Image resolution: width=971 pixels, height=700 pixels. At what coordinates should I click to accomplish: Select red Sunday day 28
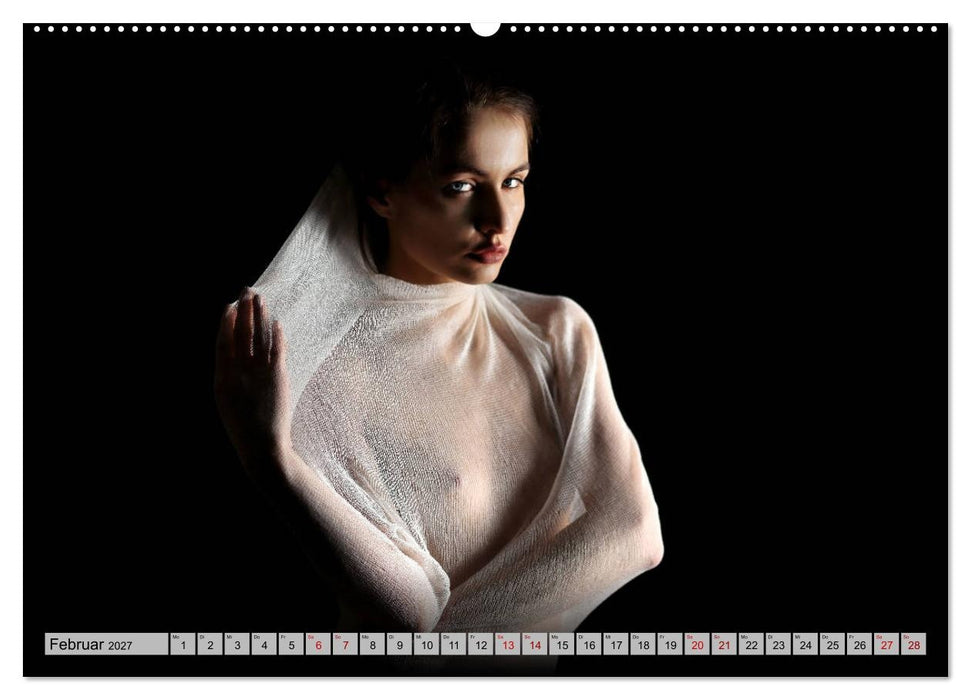[x=914, y=644]
